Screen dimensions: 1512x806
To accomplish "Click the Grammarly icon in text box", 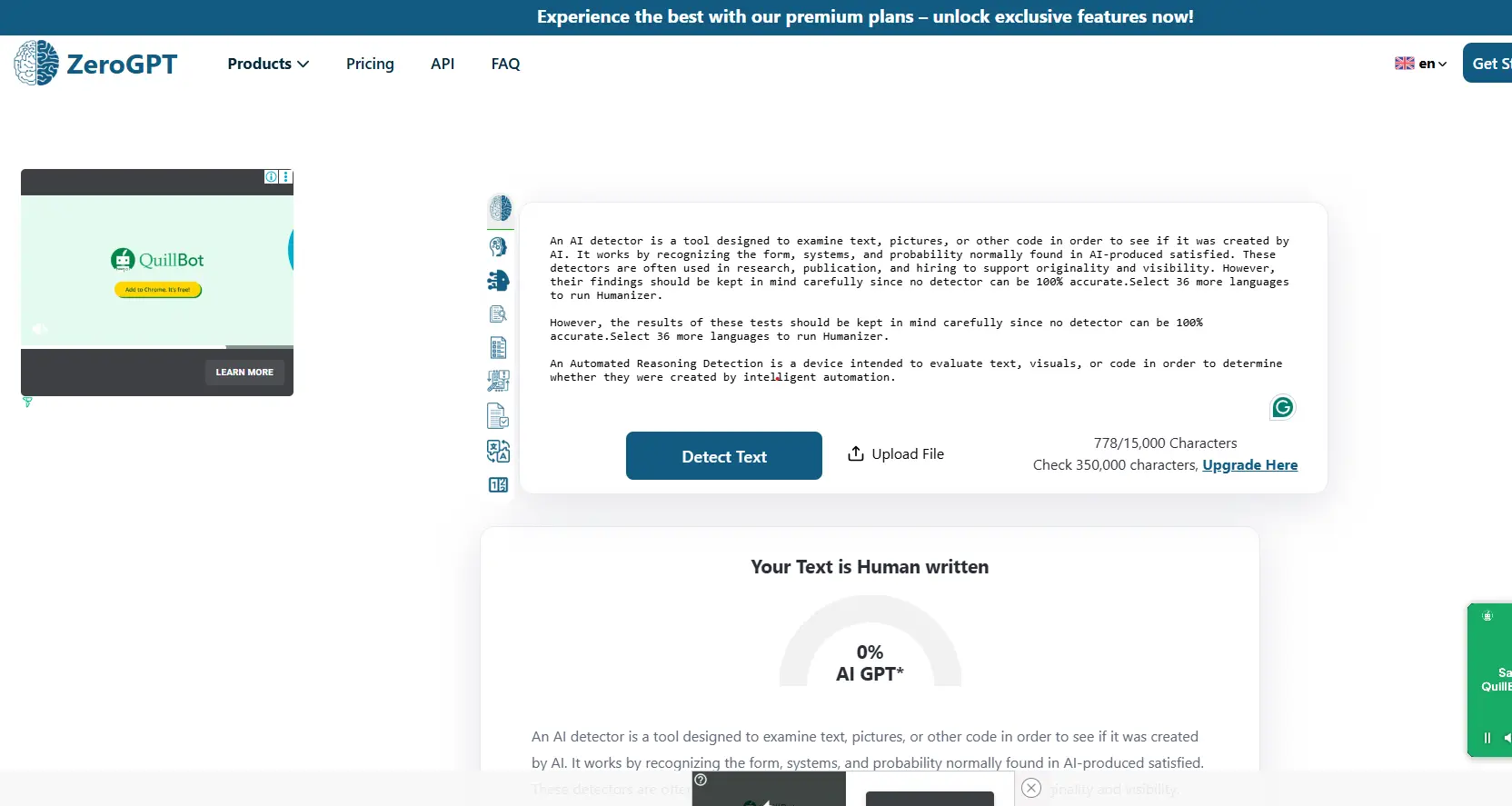I will pos(1282,407).
